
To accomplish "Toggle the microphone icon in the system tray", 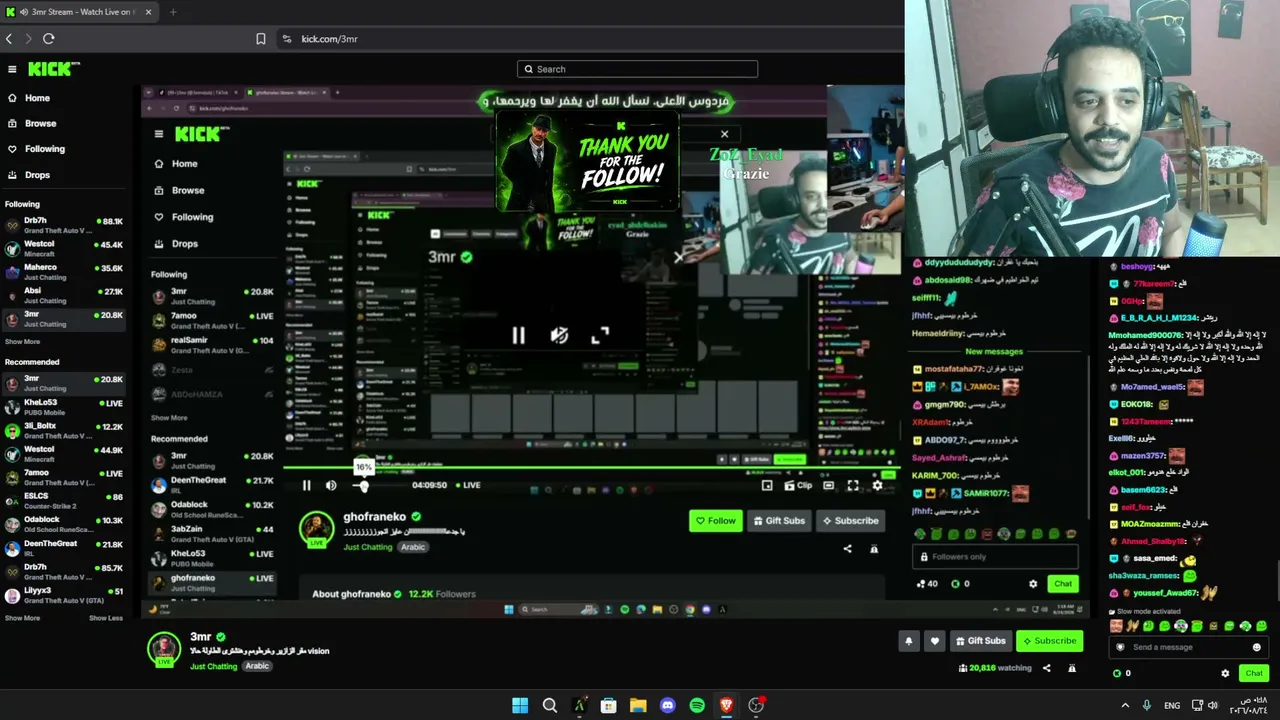I will [1147, 705].
